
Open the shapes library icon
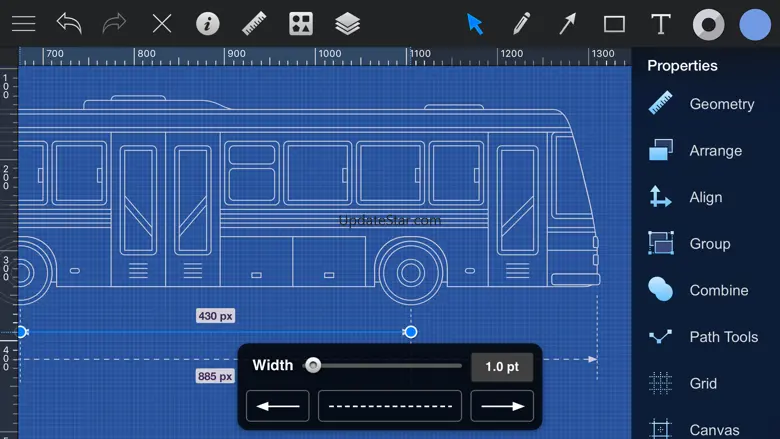(301, 23)
